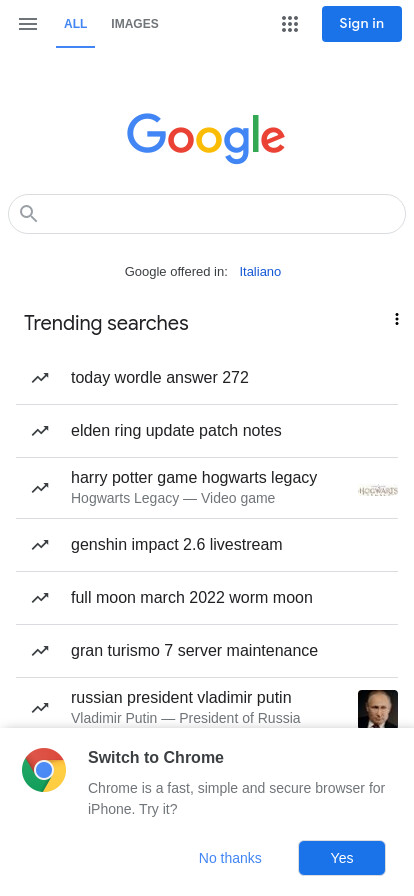Viewport: 414px width, 896px height.
Task: Select full moon march 2022 worm moon
Action: [x=207, y=598]
